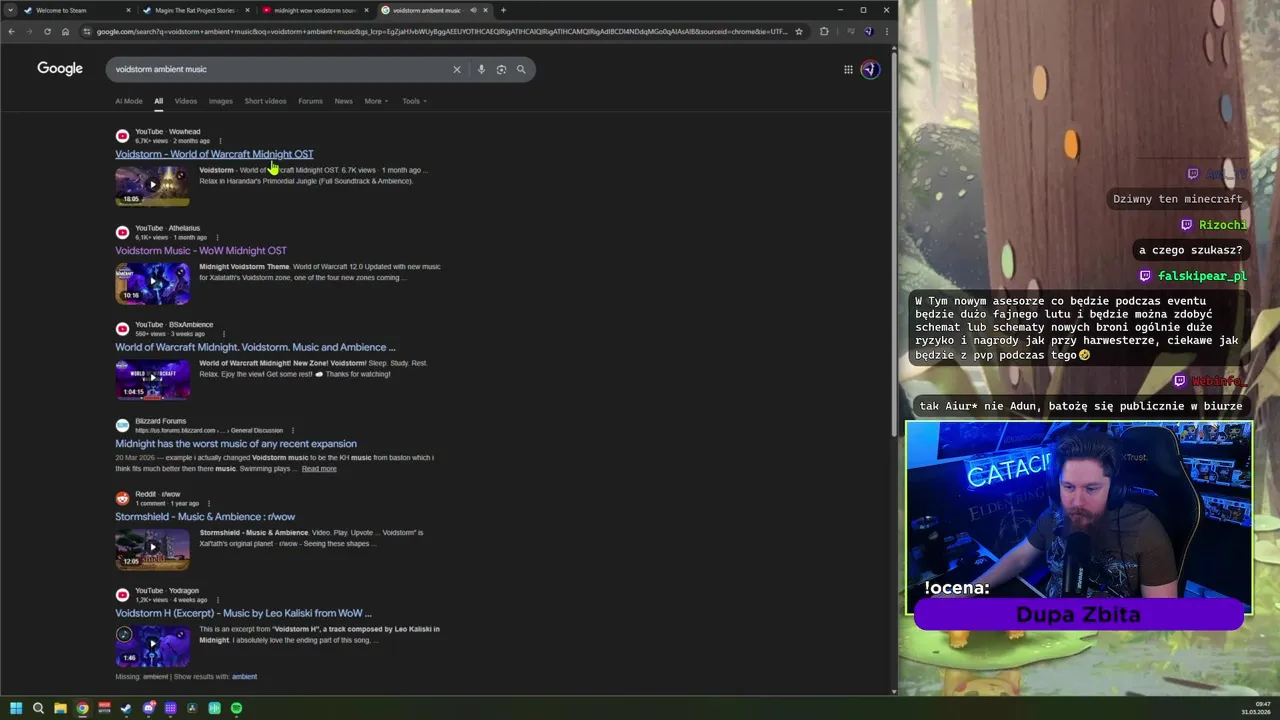Open the Chrome extensions puzzle icon
Image resolution: width=1280 pixels, height=720 pixels.
[824, 31]
